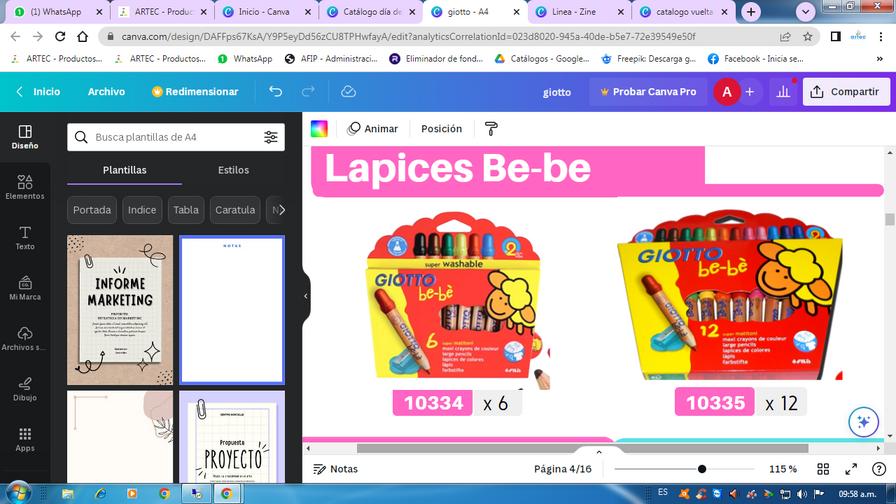
Task: Click the Canva magic assistant sparkle button
Action: (863, 422)
